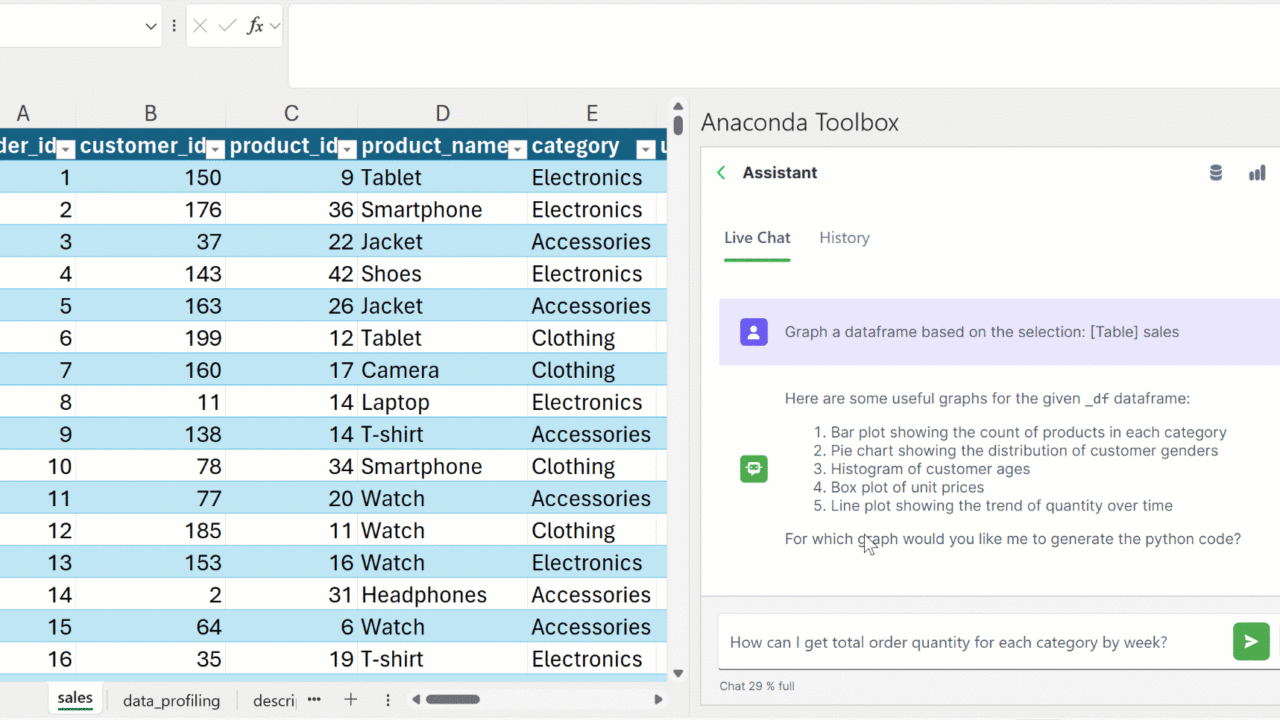Expand the product_name filter dropdown
This screenshot has height=720, width=1280.
(517, 149)
